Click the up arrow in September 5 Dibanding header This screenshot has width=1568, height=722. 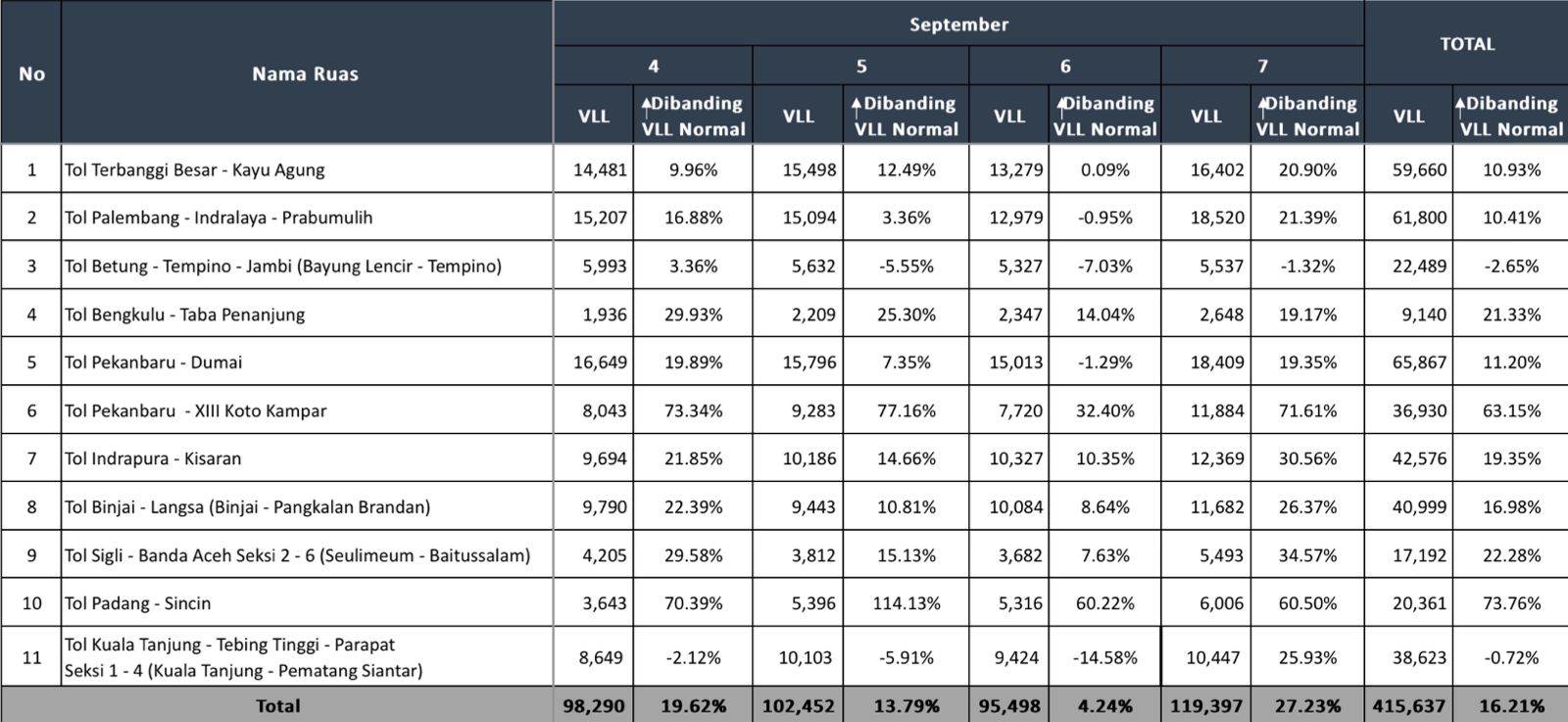tap(857, 104)
